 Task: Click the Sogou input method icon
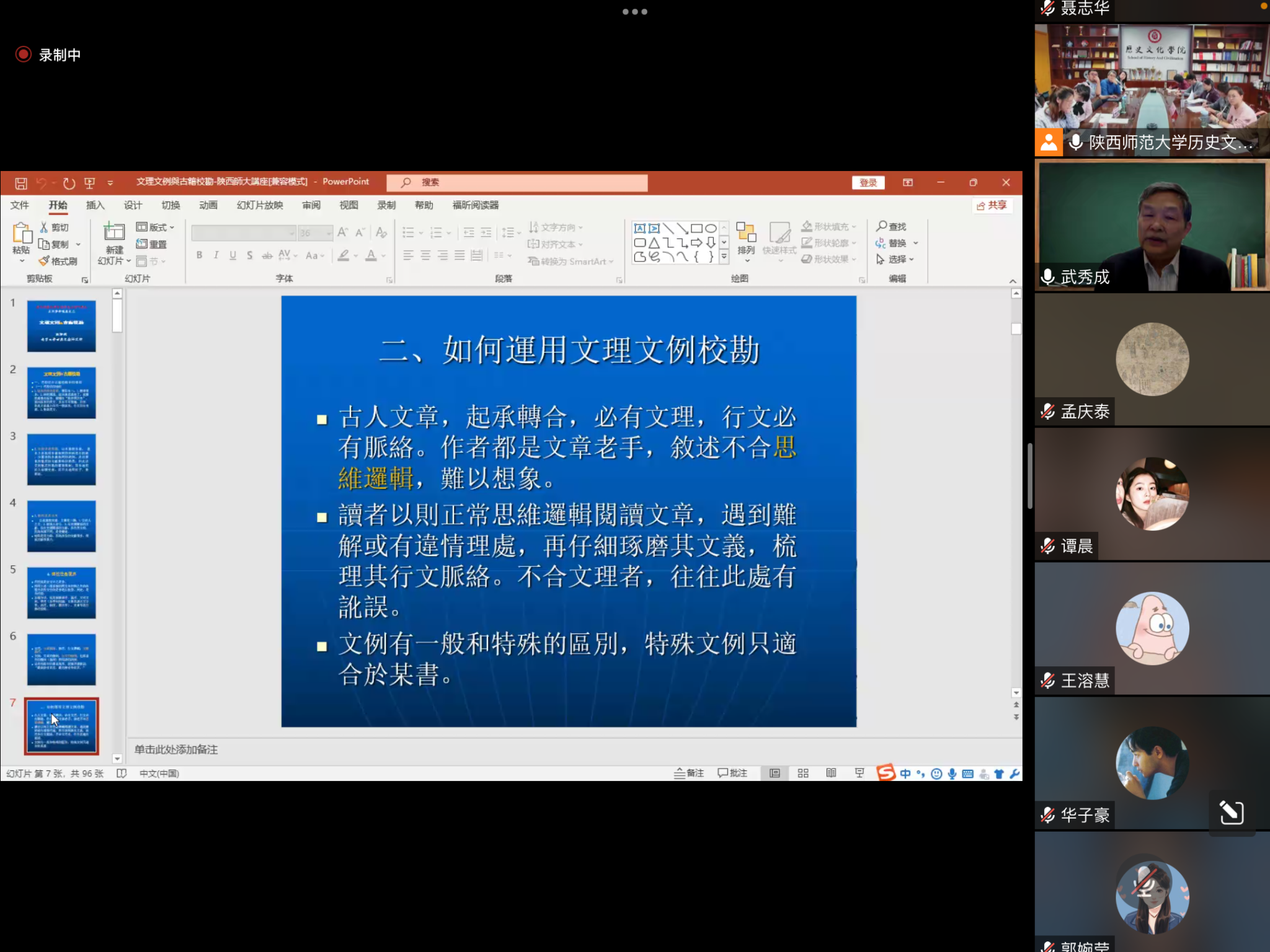[886, 773]
